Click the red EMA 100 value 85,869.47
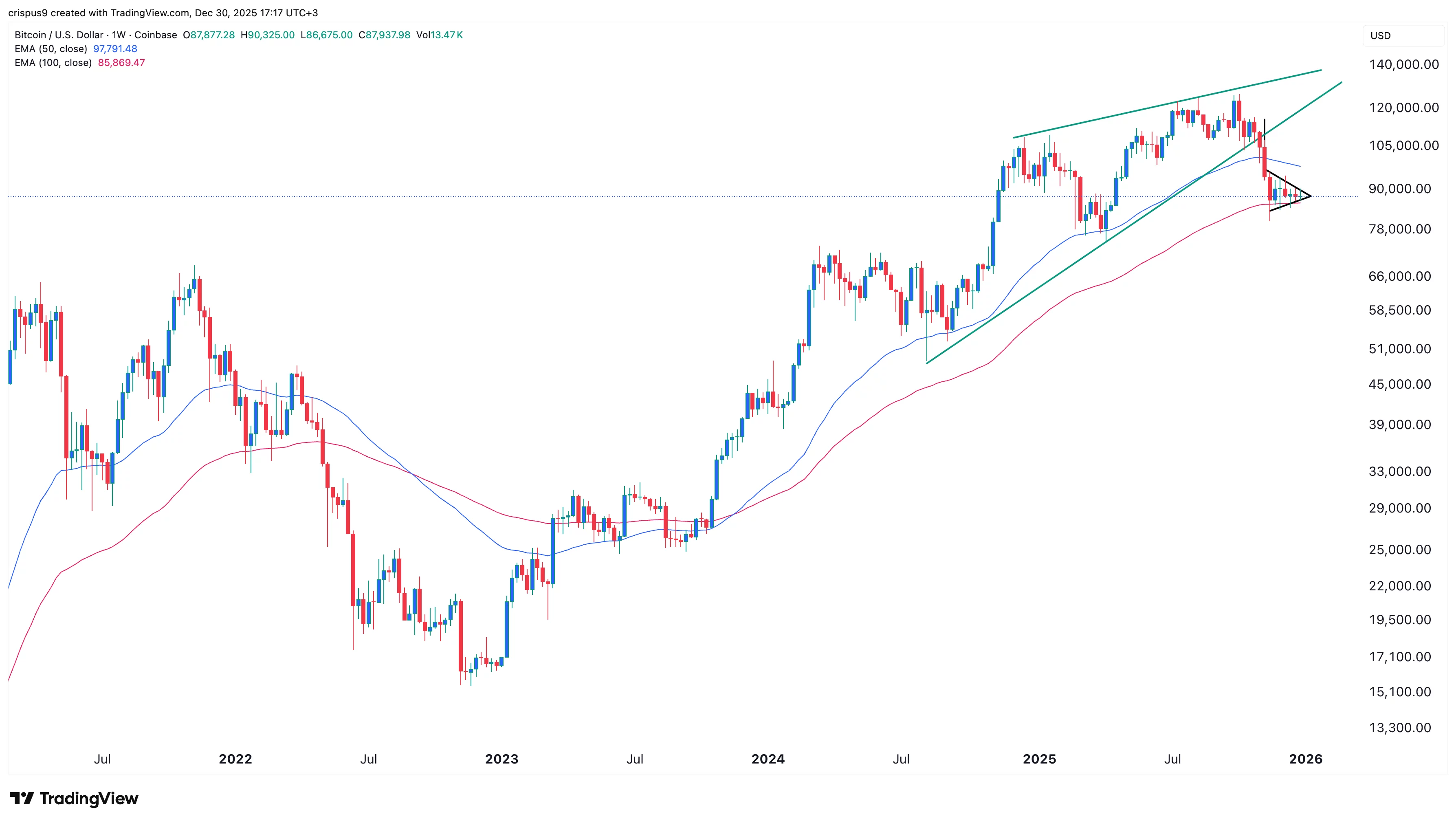Screen dimensions: 1456x823 121,63
